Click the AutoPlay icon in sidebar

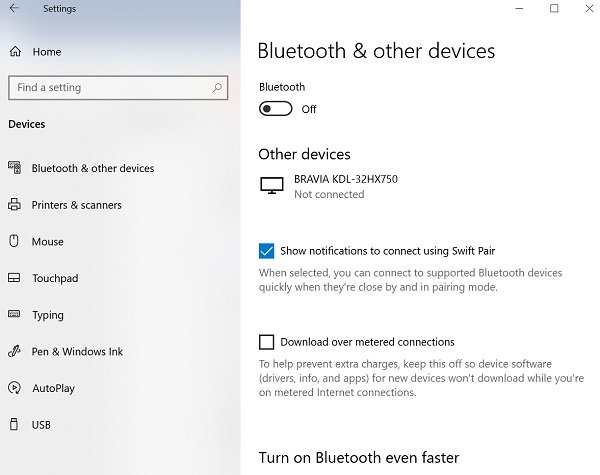[14, 388]
